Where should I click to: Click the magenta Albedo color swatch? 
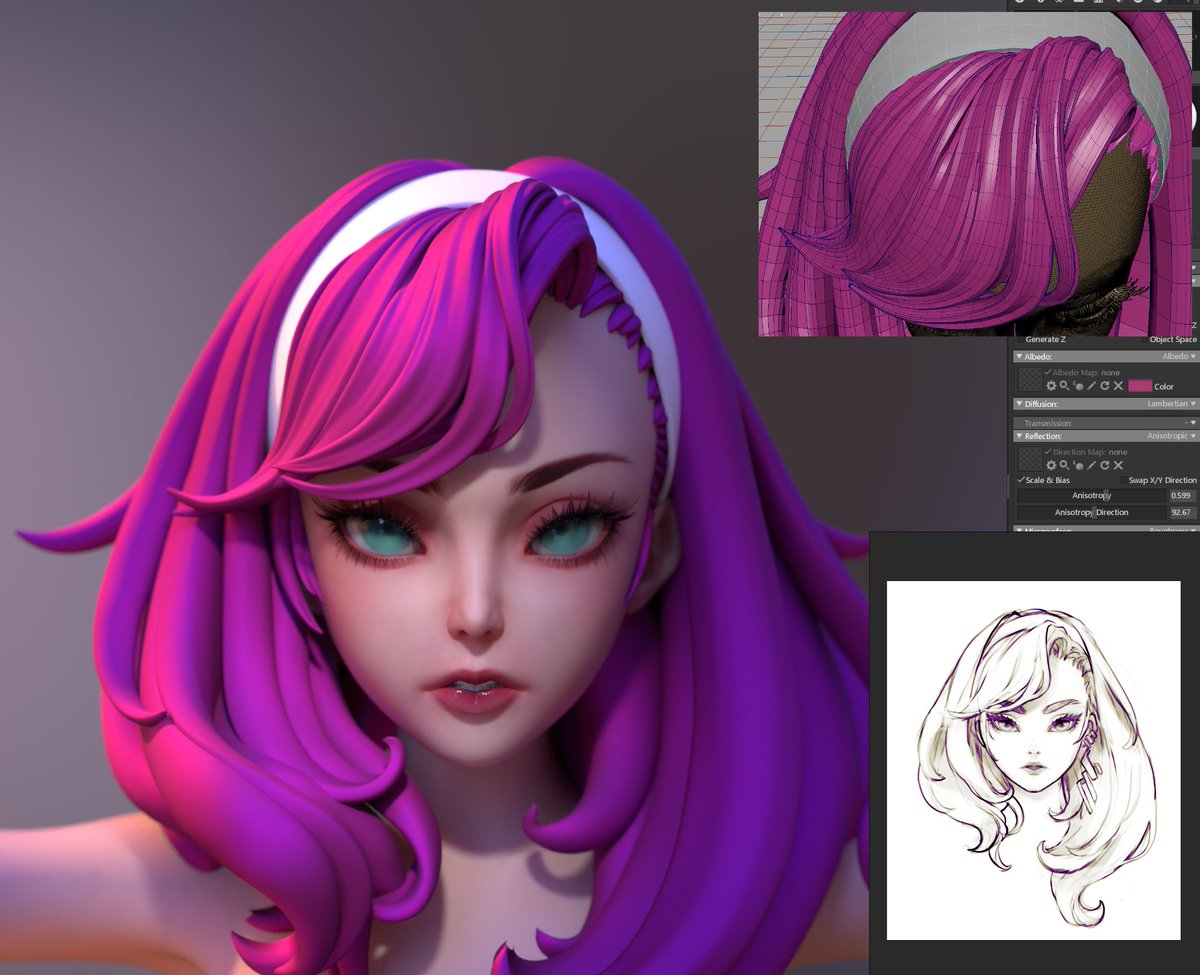coord(1140,386)
